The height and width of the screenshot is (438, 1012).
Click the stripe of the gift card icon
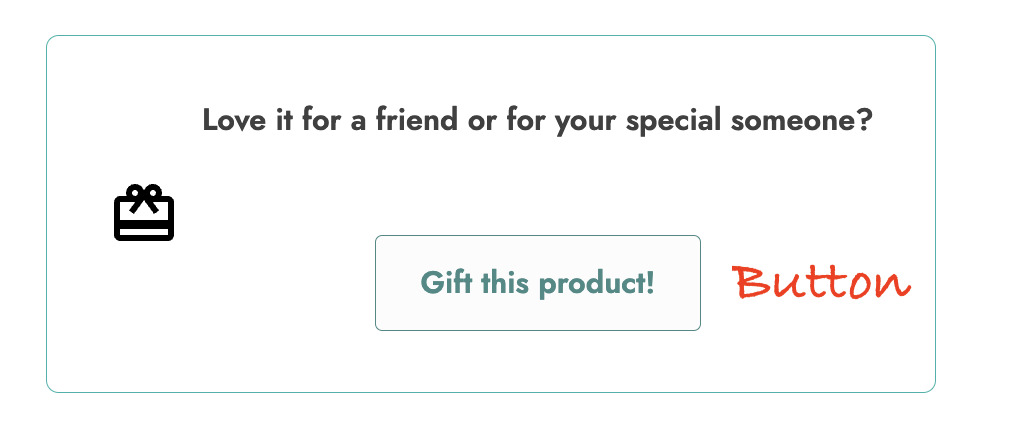144,225
